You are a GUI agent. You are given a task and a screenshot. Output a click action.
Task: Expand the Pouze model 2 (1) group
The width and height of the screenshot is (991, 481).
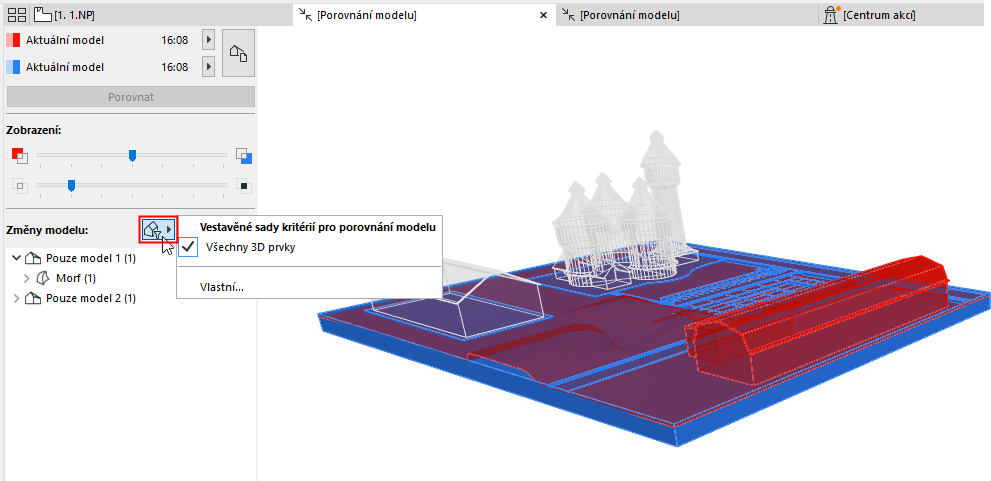click(16, 298)
